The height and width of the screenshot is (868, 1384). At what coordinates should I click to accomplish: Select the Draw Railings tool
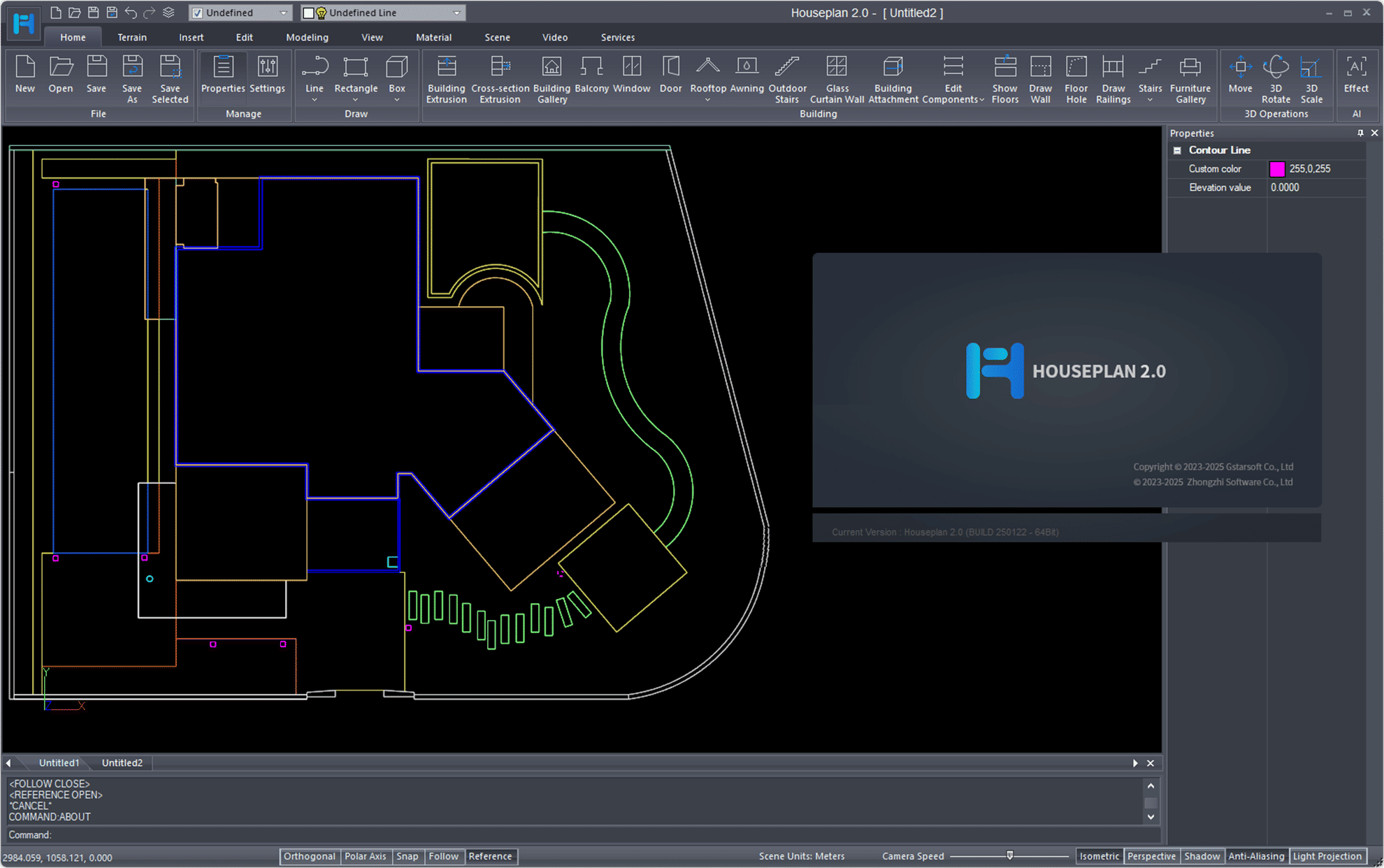pos(1113,79)
